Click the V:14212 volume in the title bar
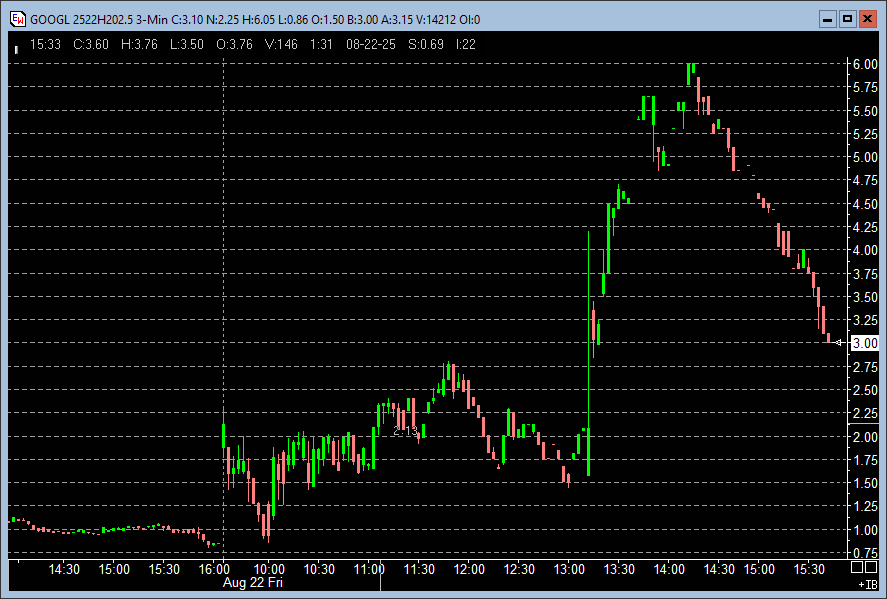The width and height of the screenshot is (887, 599). pos(436,20)
